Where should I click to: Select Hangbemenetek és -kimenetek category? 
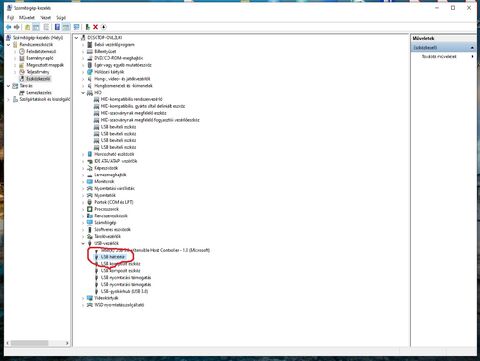tap(123, 86)
